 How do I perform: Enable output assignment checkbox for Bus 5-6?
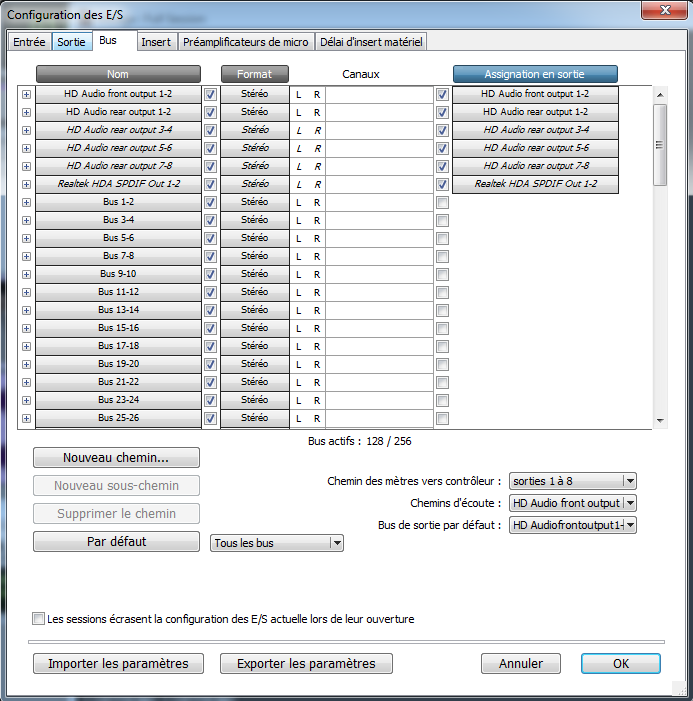click(x=442, y=238)
